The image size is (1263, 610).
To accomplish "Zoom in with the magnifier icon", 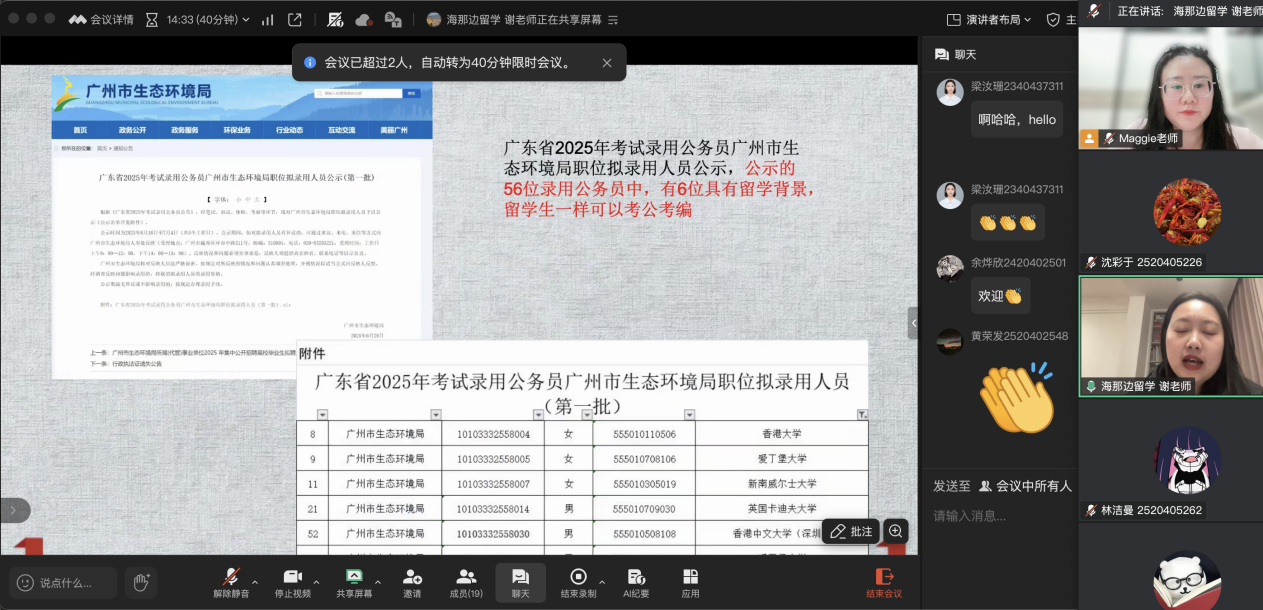I will tap(896, 532).
